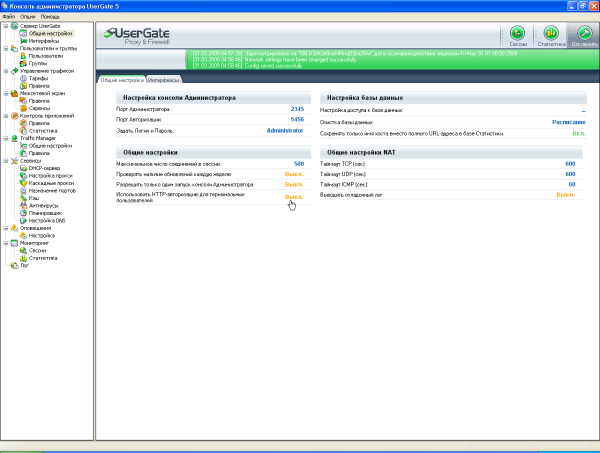600x453 pixels.
Task: Click the Administrator login link
Action: coord(285,130)
